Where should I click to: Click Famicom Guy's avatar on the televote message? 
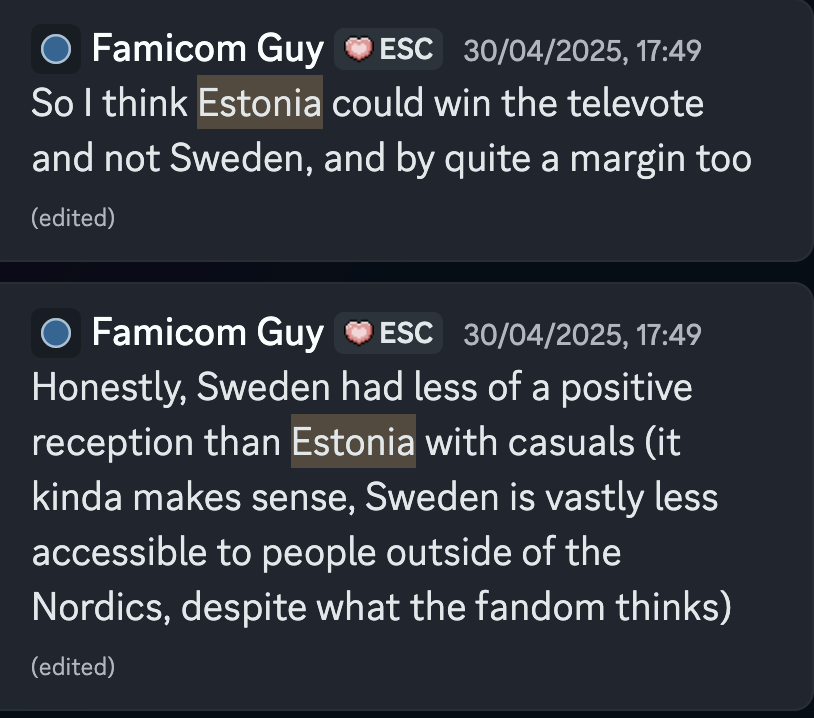[x=56, y=50]
